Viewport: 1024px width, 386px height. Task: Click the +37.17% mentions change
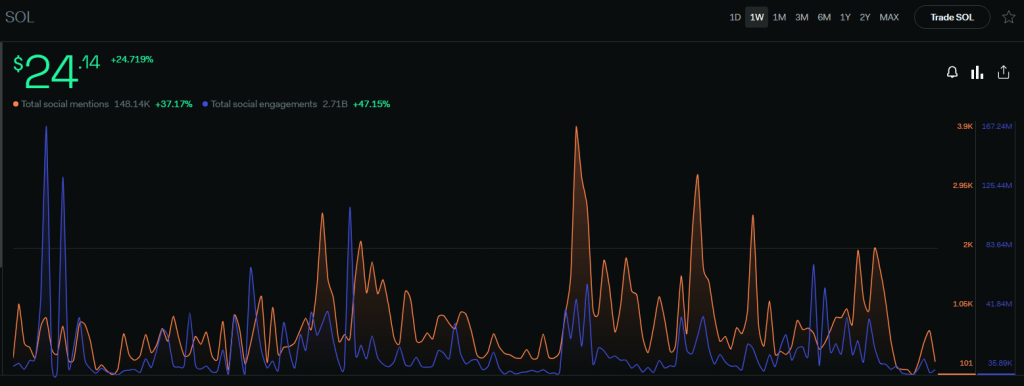(x=174, y=104)
